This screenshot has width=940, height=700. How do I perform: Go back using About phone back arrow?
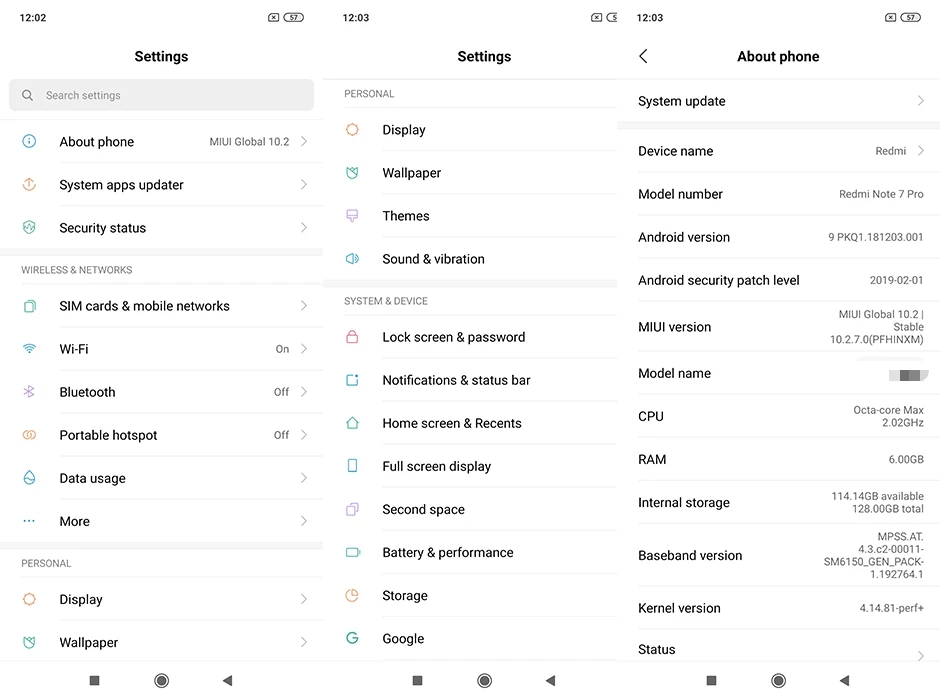[643, 56]
